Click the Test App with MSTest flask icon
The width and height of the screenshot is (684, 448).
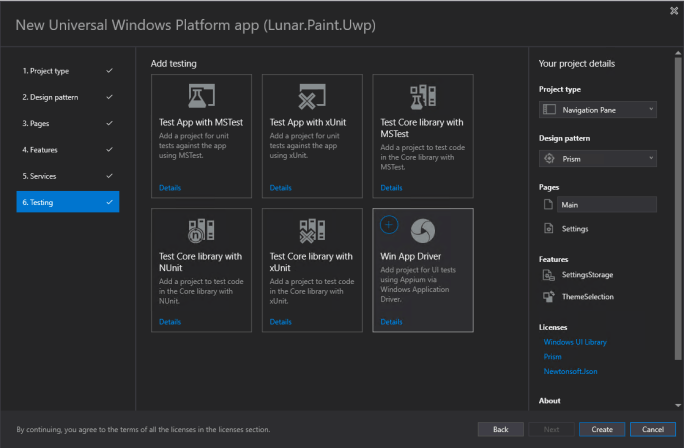click(201, 96)
